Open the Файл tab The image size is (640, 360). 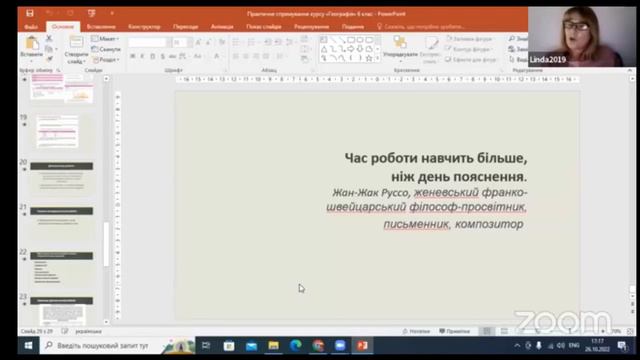[31, 27]
